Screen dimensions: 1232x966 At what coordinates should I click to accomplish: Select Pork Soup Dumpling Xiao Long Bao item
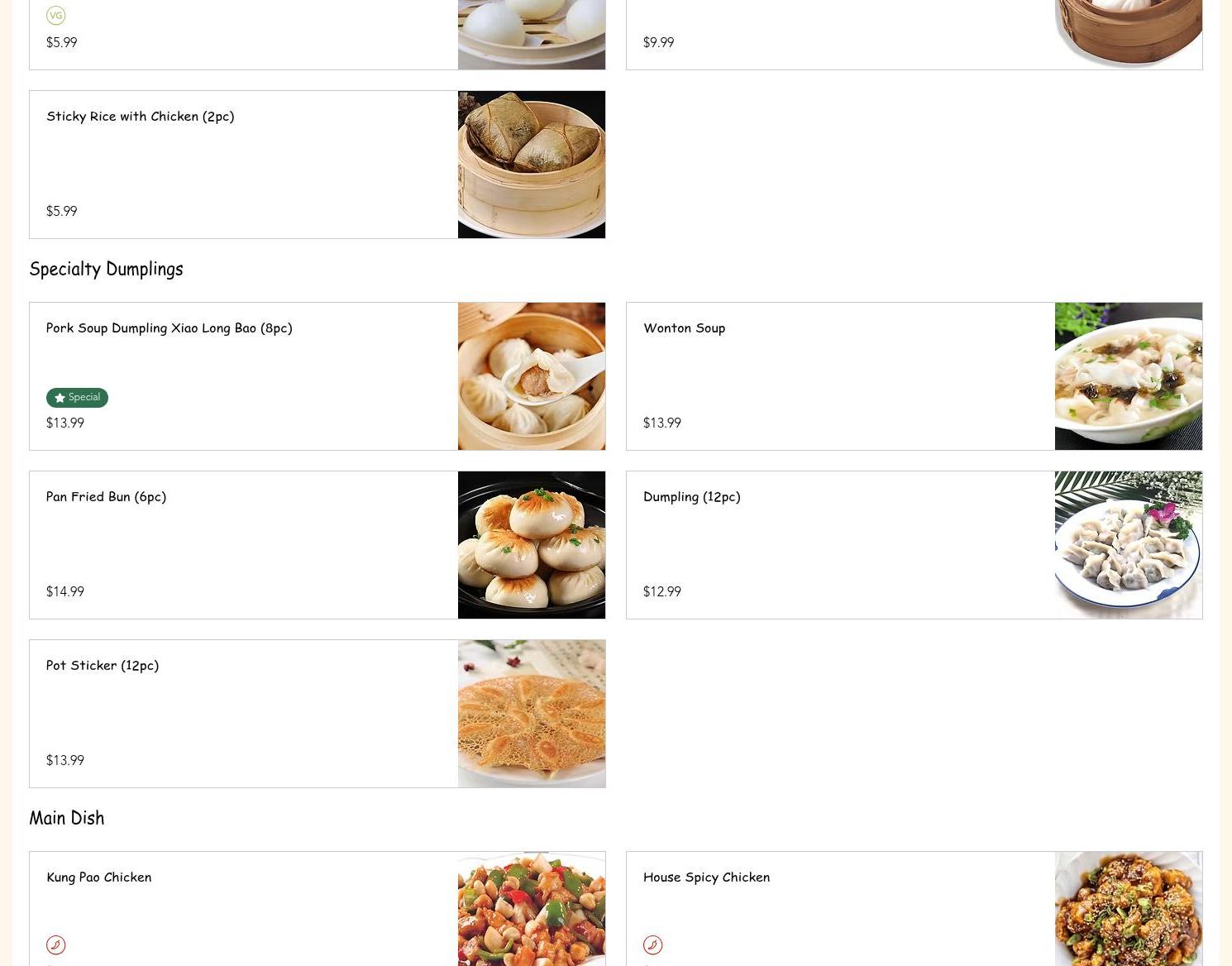(x=170, y=328)
